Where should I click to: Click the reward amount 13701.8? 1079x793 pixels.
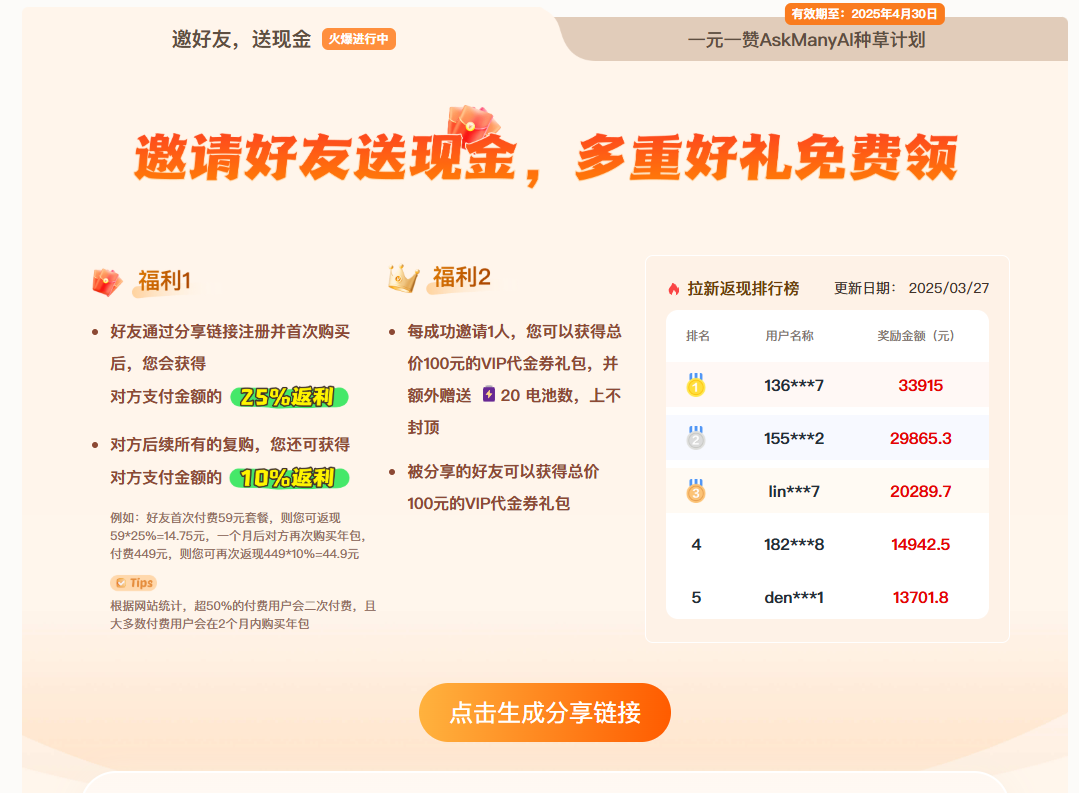coord(921,598)
